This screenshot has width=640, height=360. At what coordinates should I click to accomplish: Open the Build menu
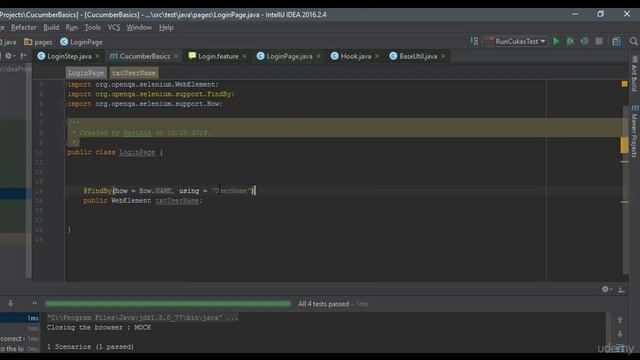click(51, 27)
